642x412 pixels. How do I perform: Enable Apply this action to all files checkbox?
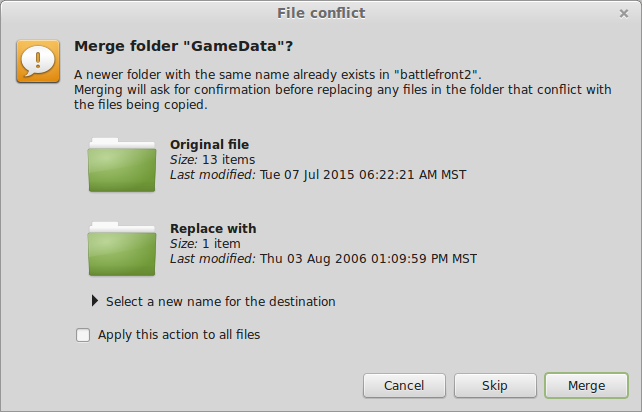(x=83, y=335)
